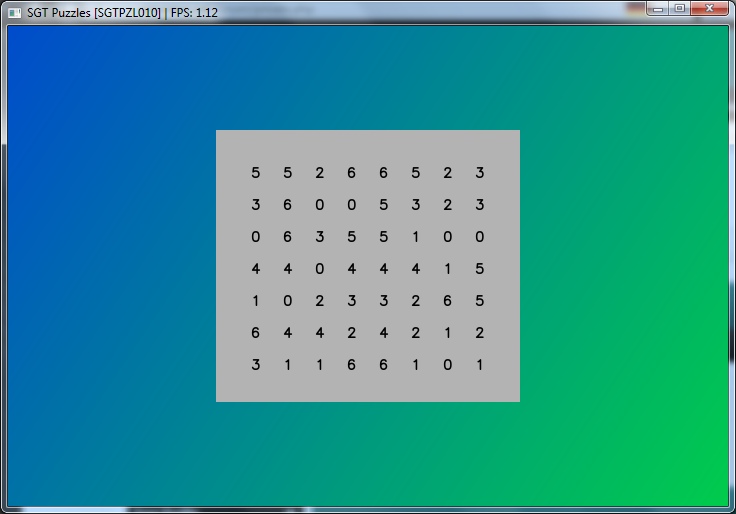Click the only 0 in the fourth row

point(320,269)
